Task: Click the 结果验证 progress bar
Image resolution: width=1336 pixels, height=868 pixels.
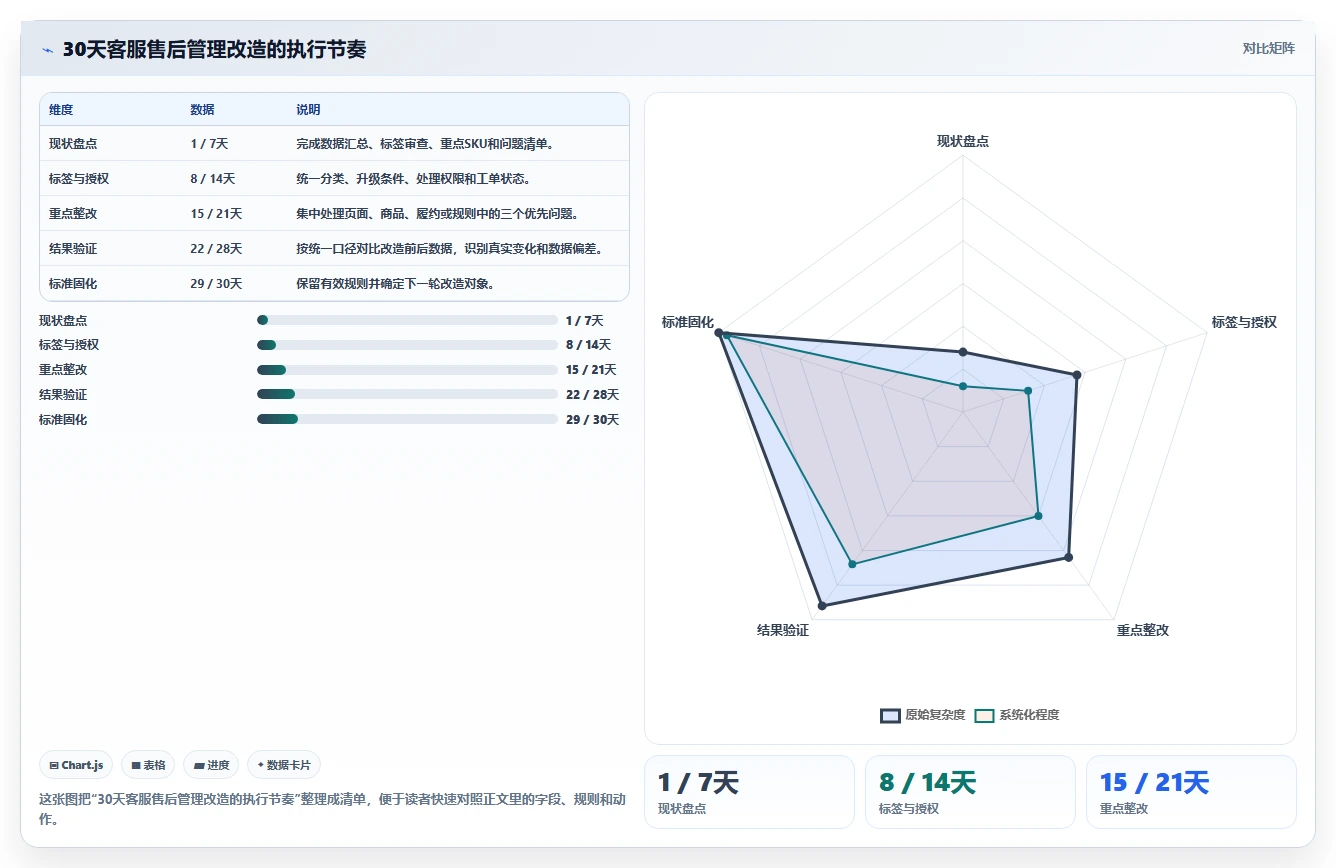Action: 407,394
